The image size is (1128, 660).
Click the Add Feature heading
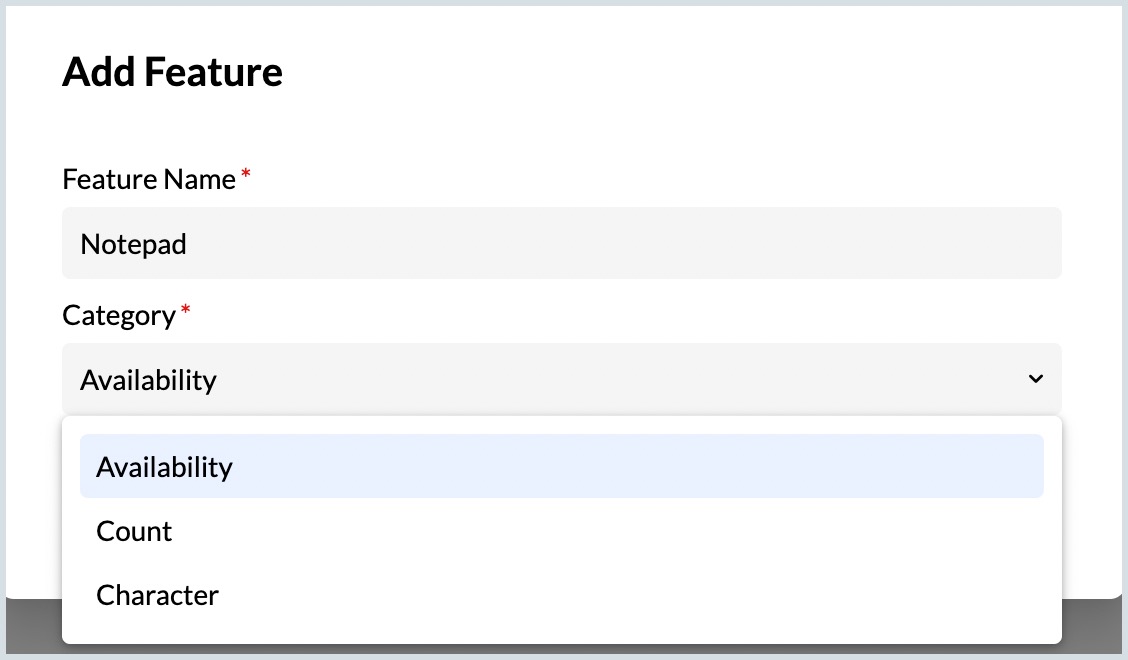pos(172,72)
